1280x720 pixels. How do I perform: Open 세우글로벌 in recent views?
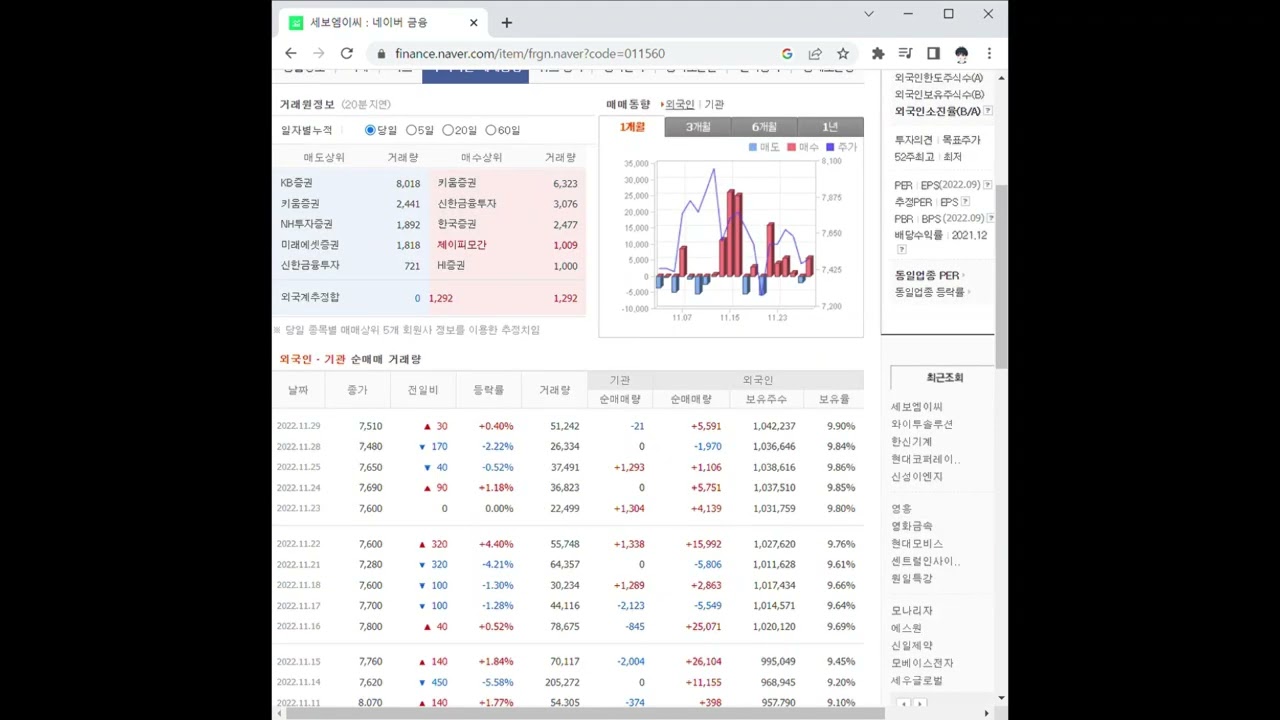(917, 680)
